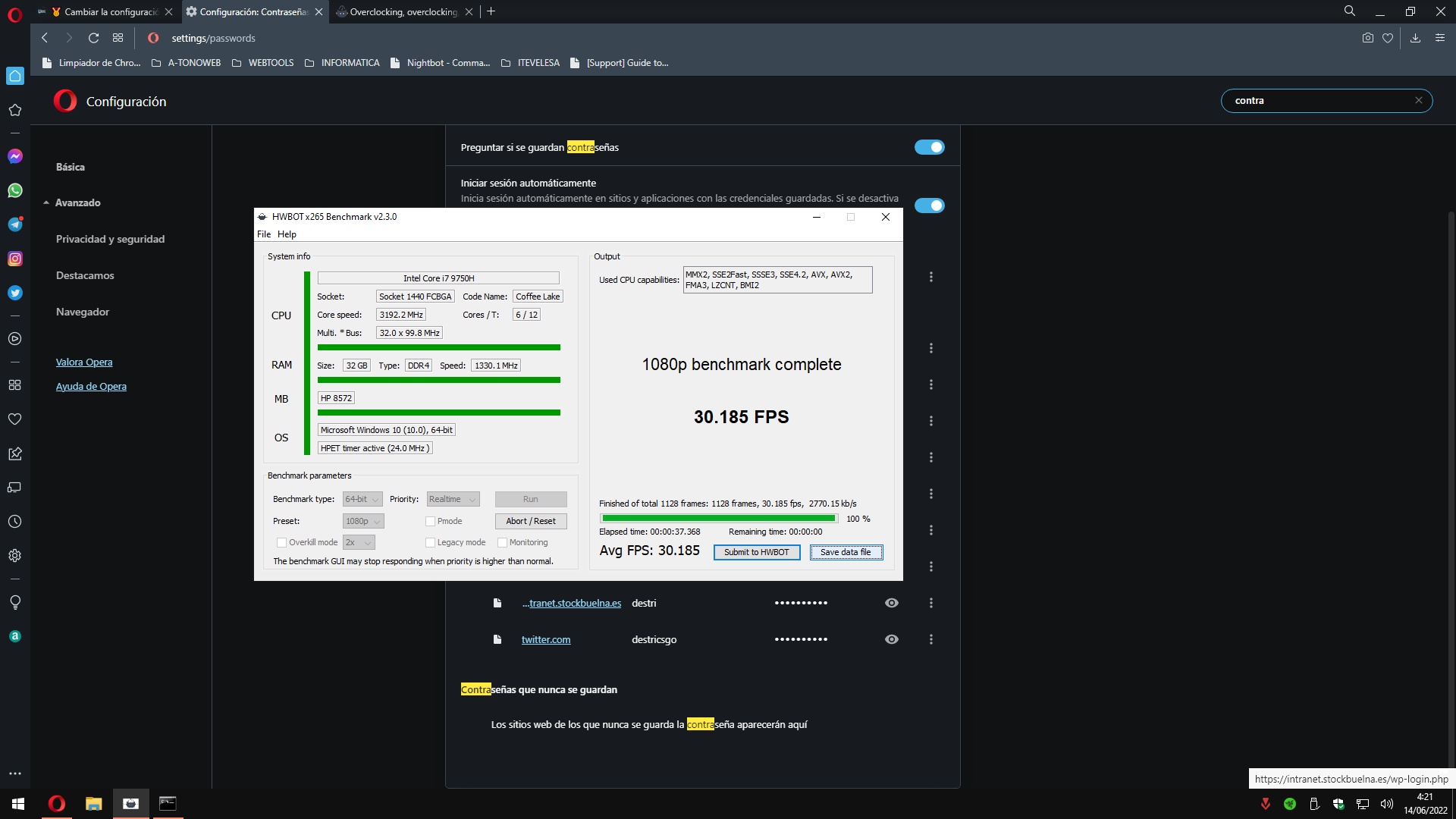
Task: Click the benchmark progress bar
Action: [718, 519]
